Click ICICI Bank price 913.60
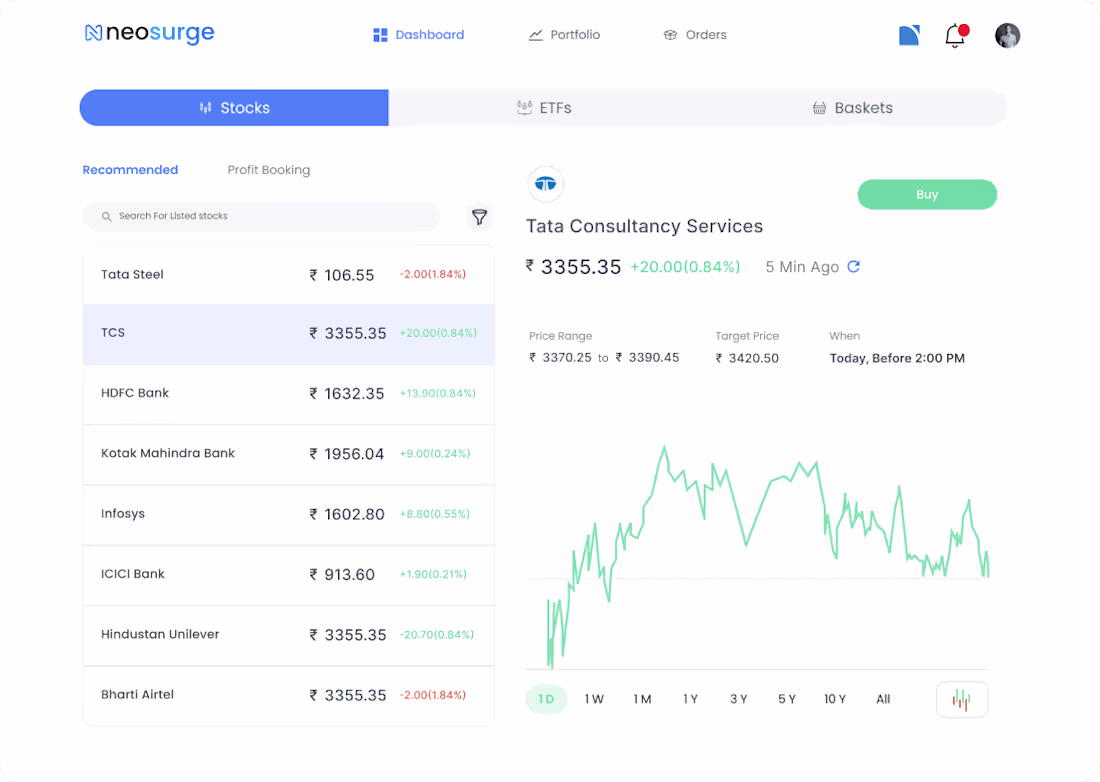 [342, 574]
